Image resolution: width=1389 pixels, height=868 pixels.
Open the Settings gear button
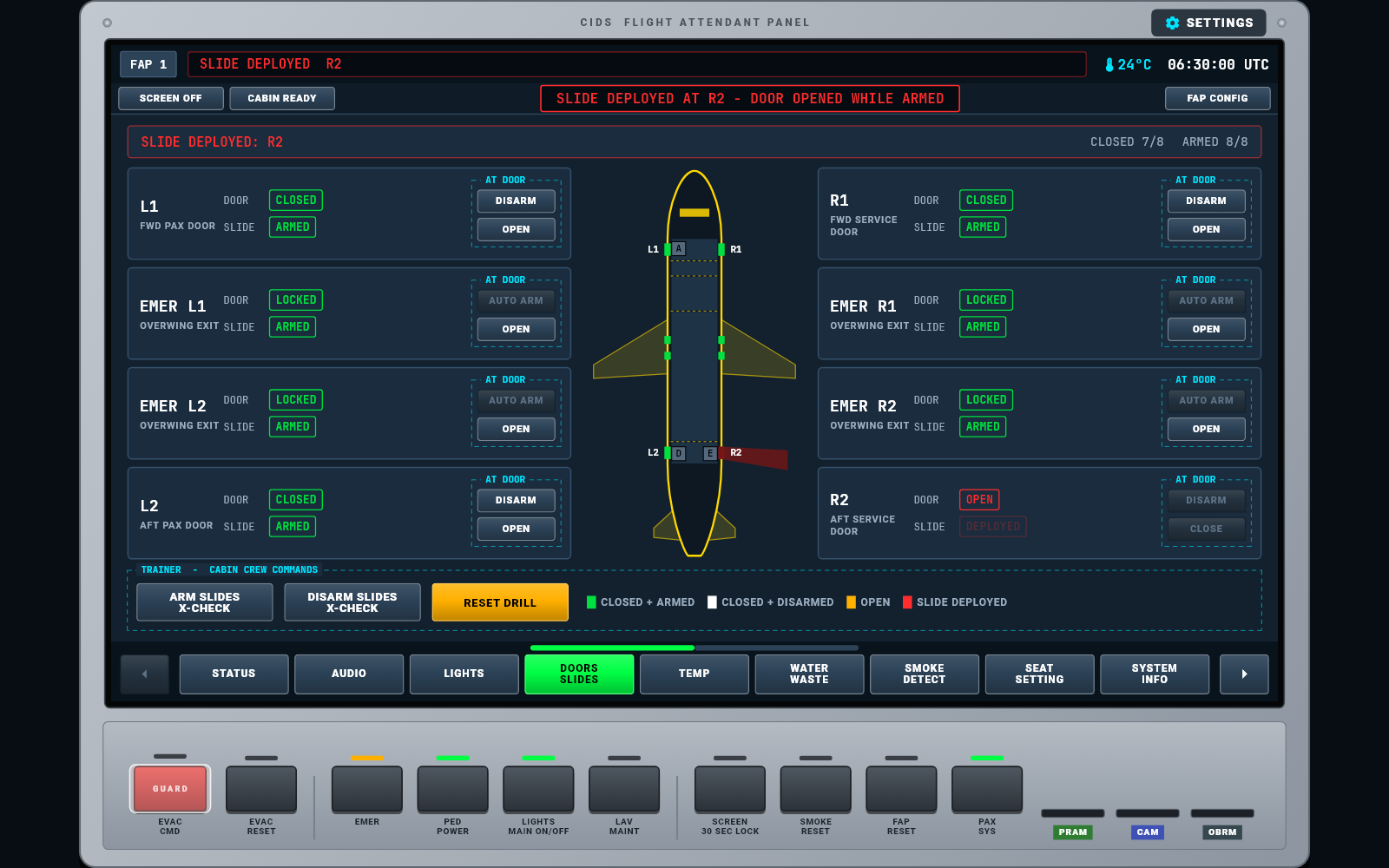(x=1208, y=23)
